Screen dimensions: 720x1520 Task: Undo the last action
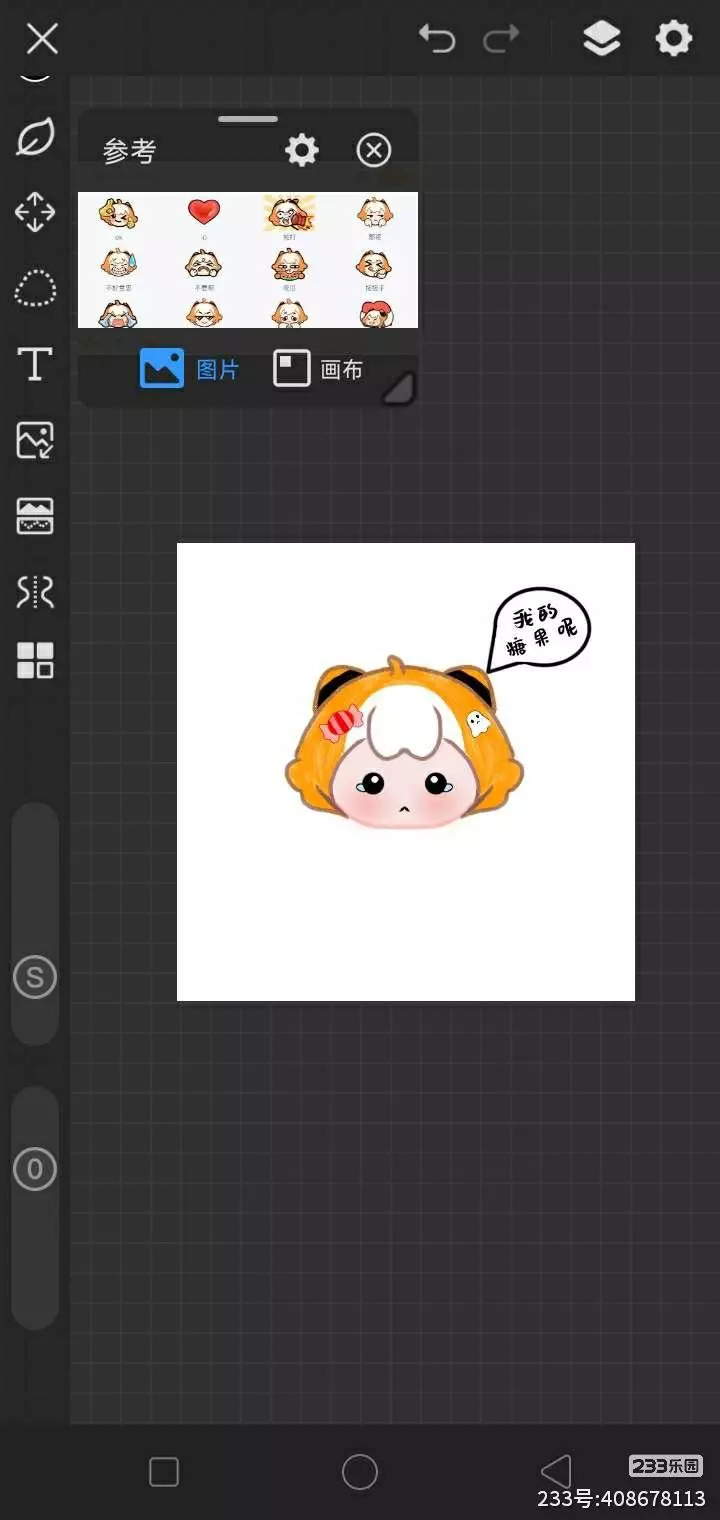pyautogui.click(x=437, y=39)
